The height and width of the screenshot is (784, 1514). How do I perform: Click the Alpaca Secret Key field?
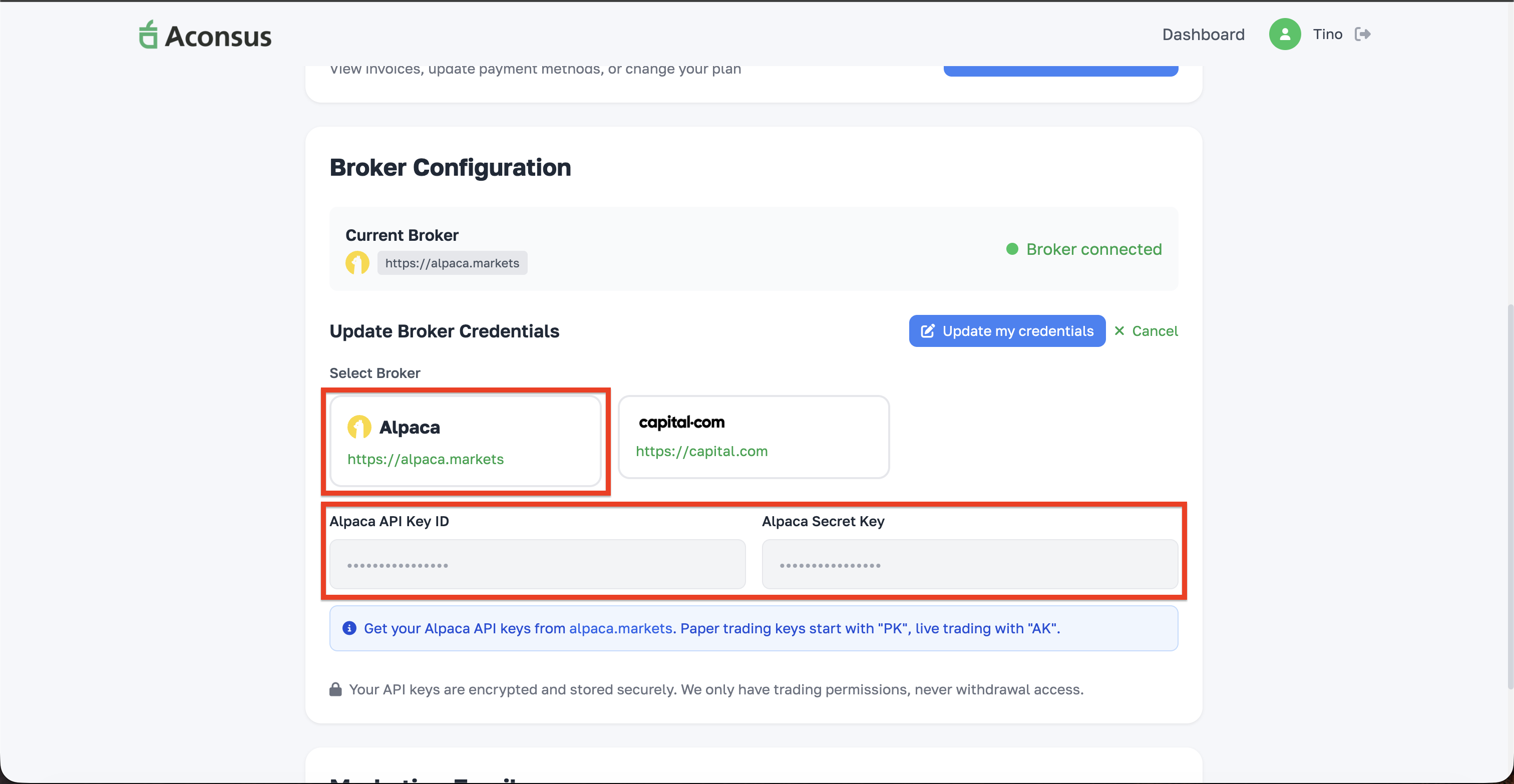[x=970, y=564]
